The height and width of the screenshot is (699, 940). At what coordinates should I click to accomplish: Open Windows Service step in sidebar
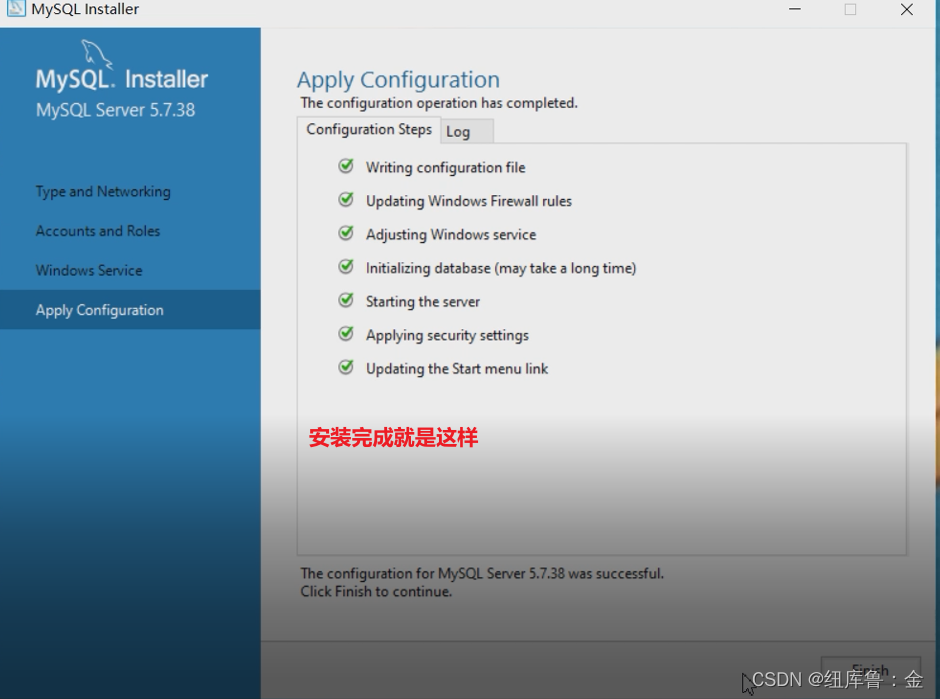(x=89, y=270)
